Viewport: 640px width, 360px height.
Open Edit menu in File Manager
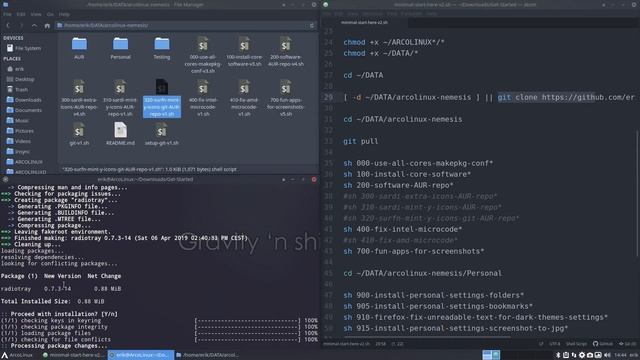click(21, 14)
